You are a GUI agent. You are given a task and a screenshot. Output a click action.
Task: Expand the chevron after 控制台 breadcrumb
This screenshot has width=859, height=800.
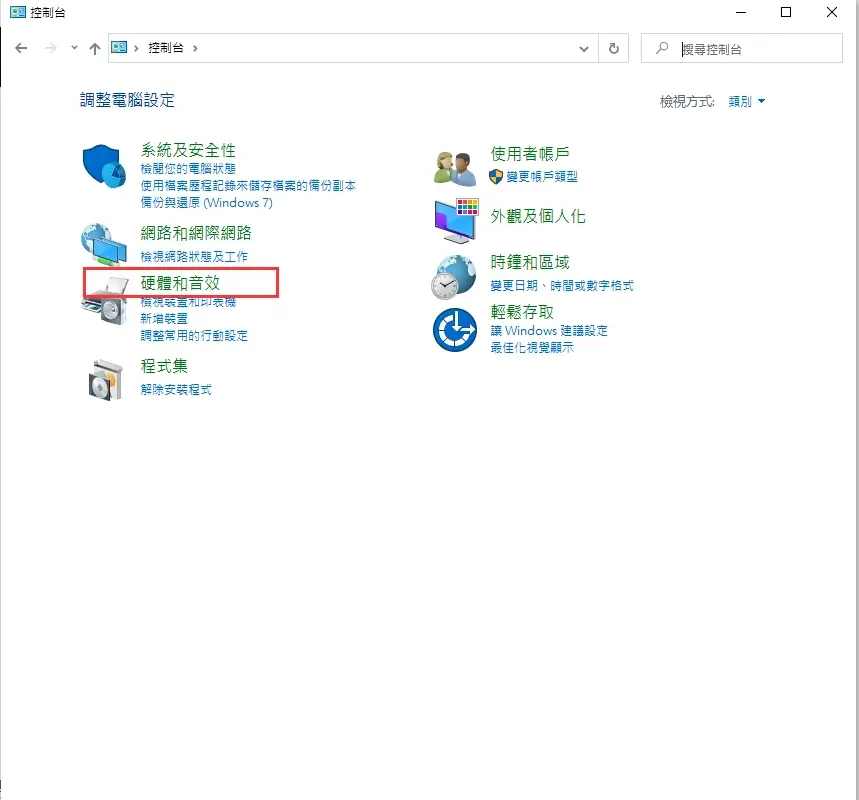coord(195,48)
